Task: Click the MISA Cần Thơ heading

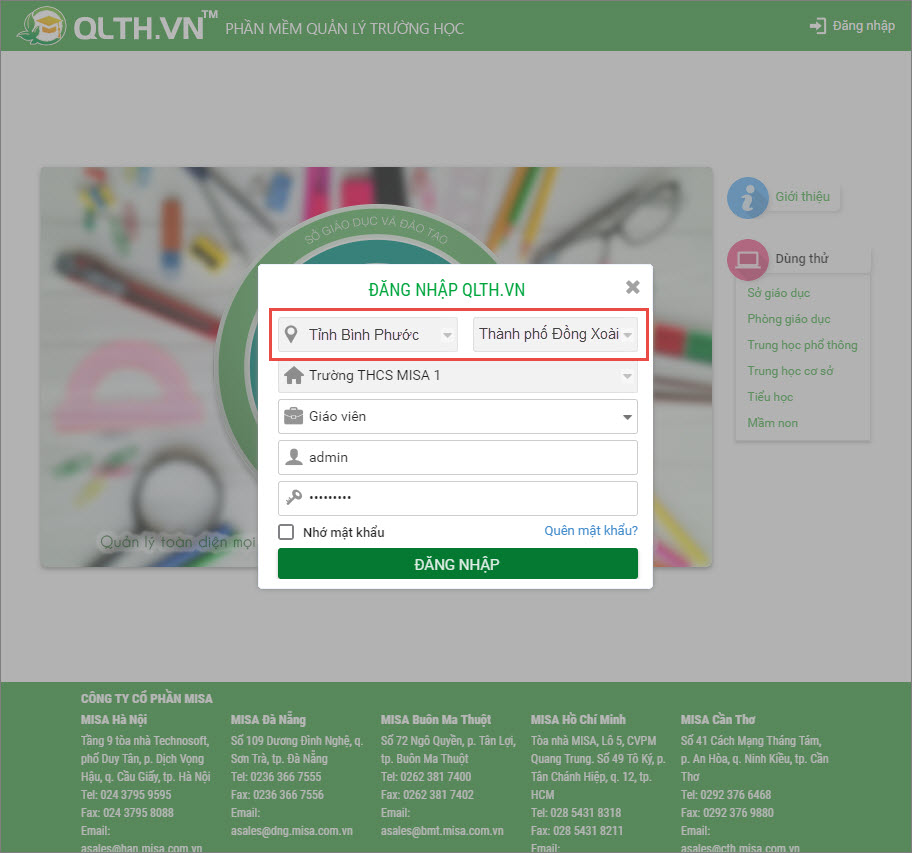Action: pyautogui.click(x=718, y=720)
